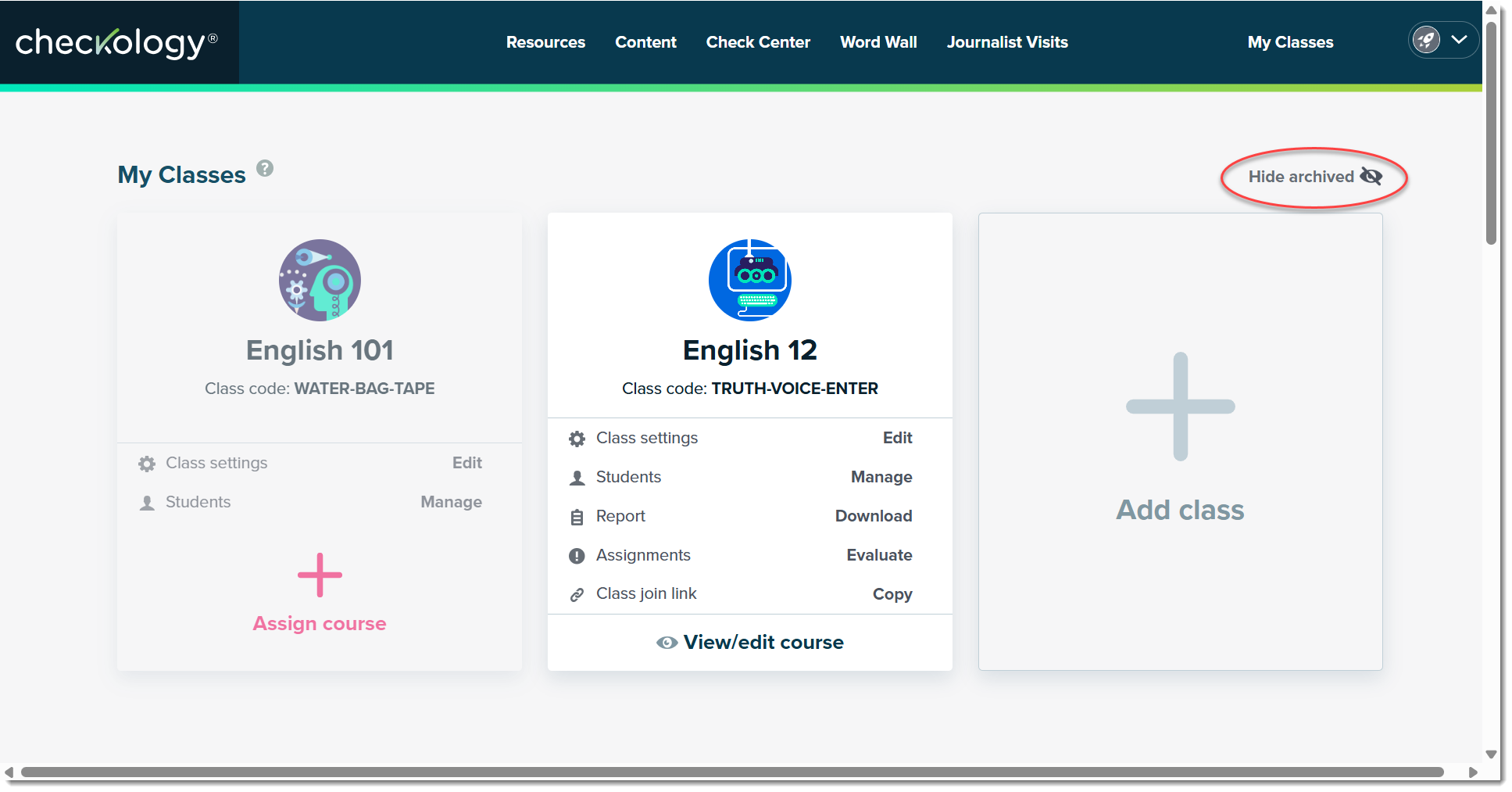Viewport: 1512px width, 792px height.
Task: Click the gear icon in English 101 card
Action: point(147,464)
